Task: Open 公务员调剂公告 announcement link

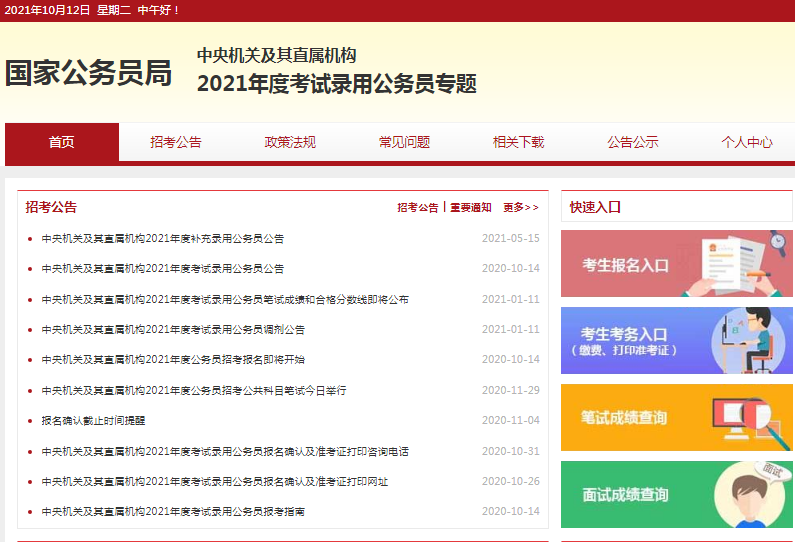Action: (173, 330)
